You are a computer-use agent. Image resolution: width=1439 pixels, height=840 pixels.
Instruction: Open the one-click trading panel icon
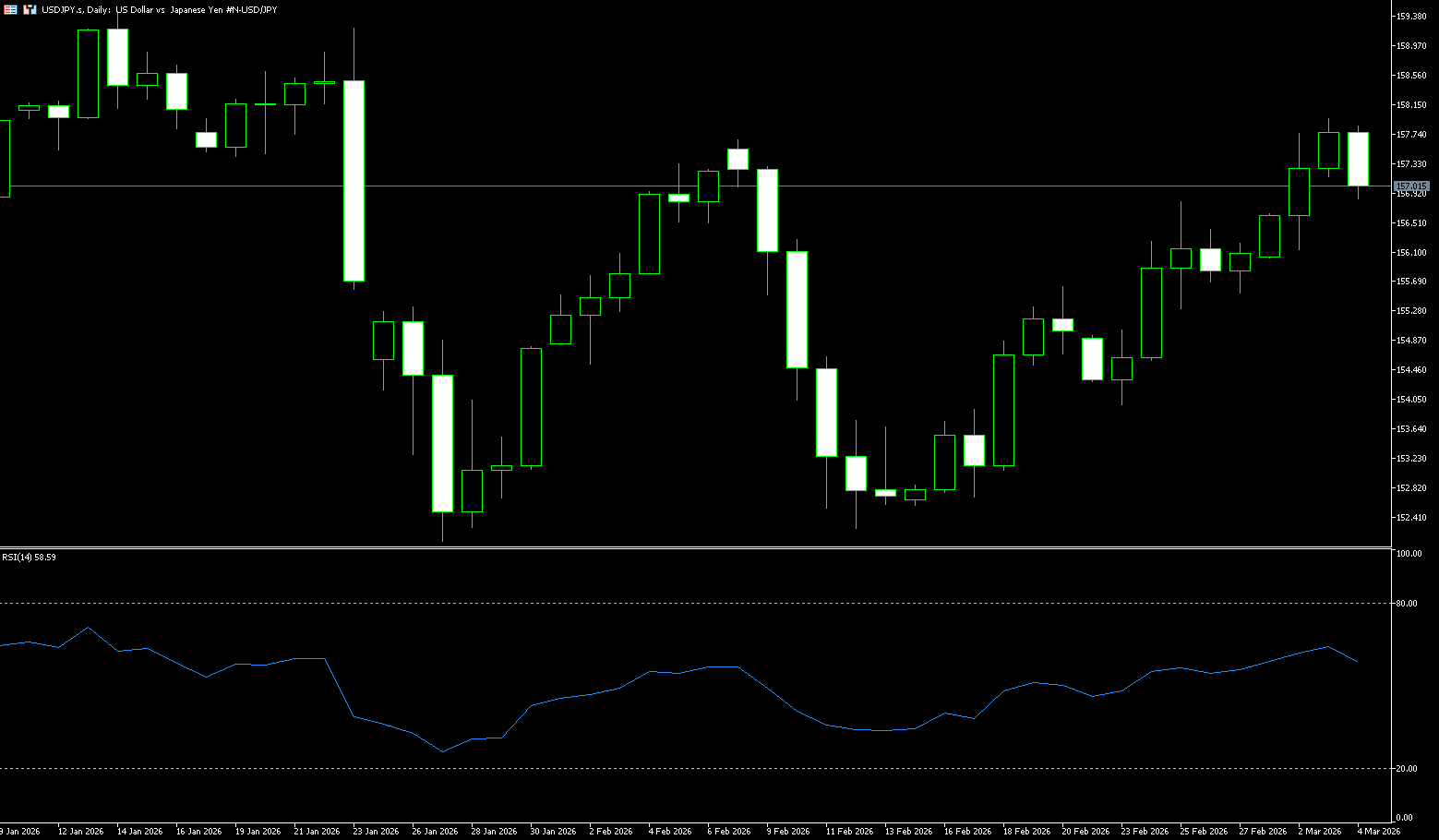pyautogui.click(x=11, y=9)
